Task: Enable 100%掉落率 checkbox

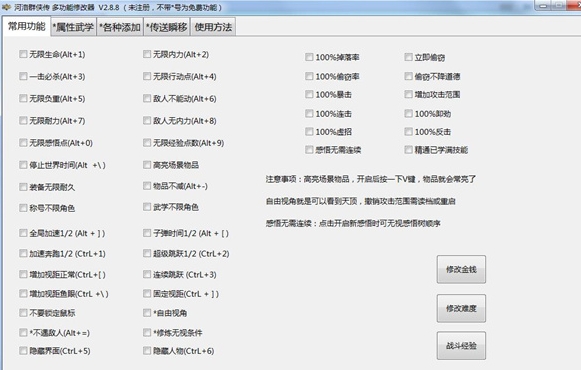Action: 309,57
